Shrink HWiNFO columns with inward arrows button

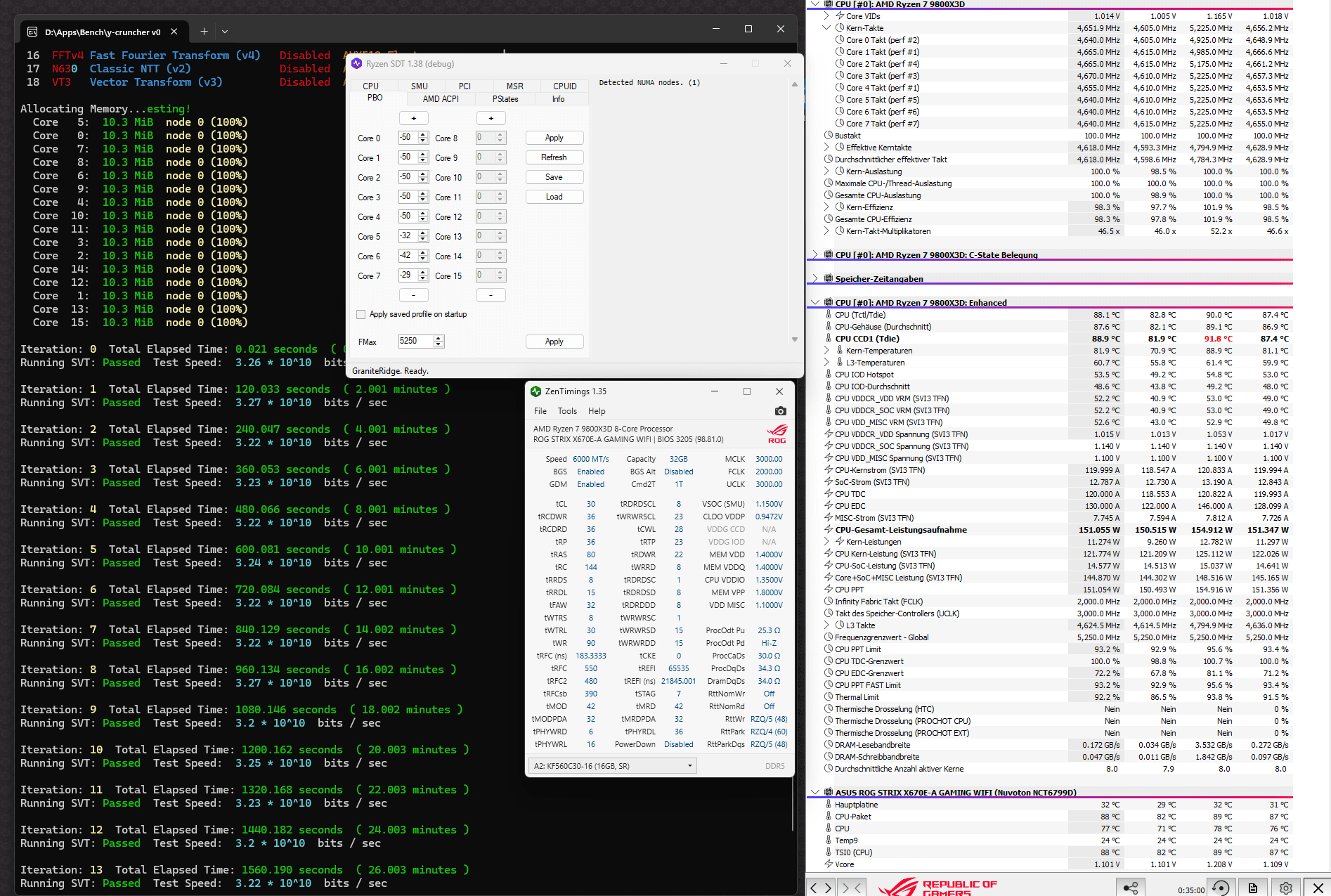click(850, 888)
